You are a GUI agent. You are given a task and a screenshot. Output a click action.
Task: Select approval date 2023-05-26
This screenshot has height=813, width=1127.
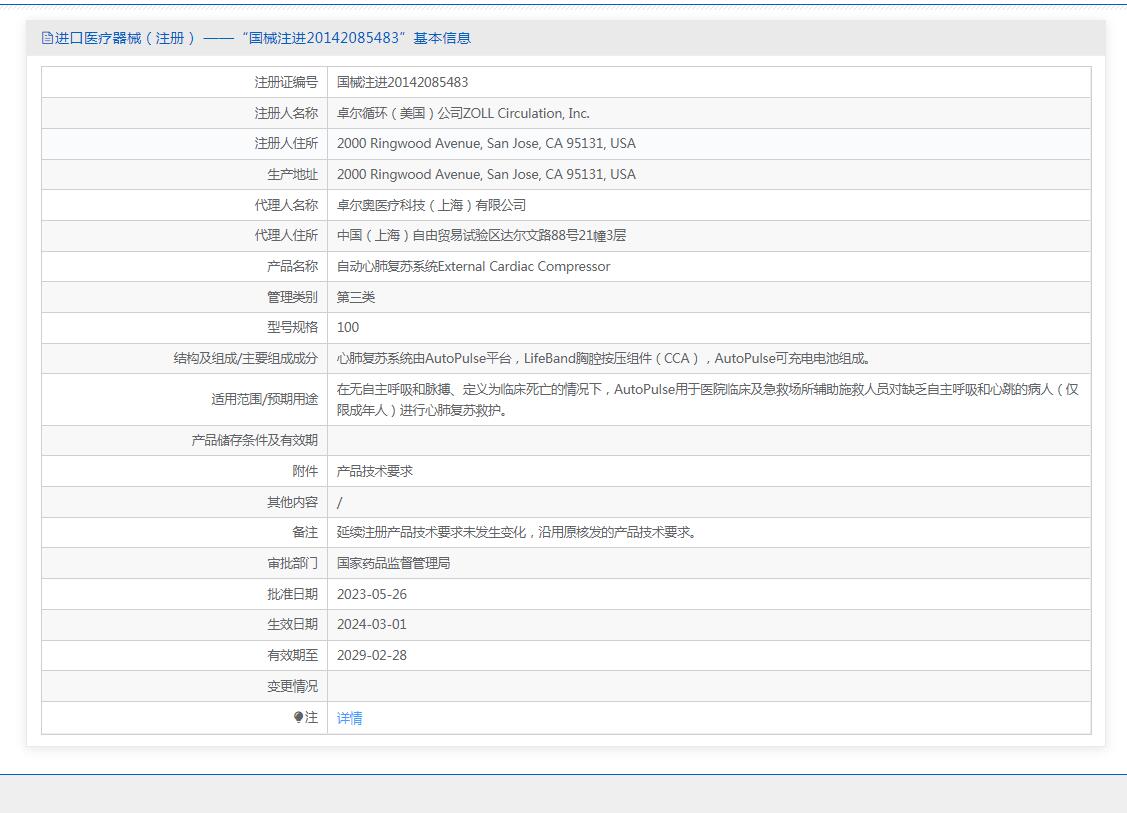pos(372,594)
